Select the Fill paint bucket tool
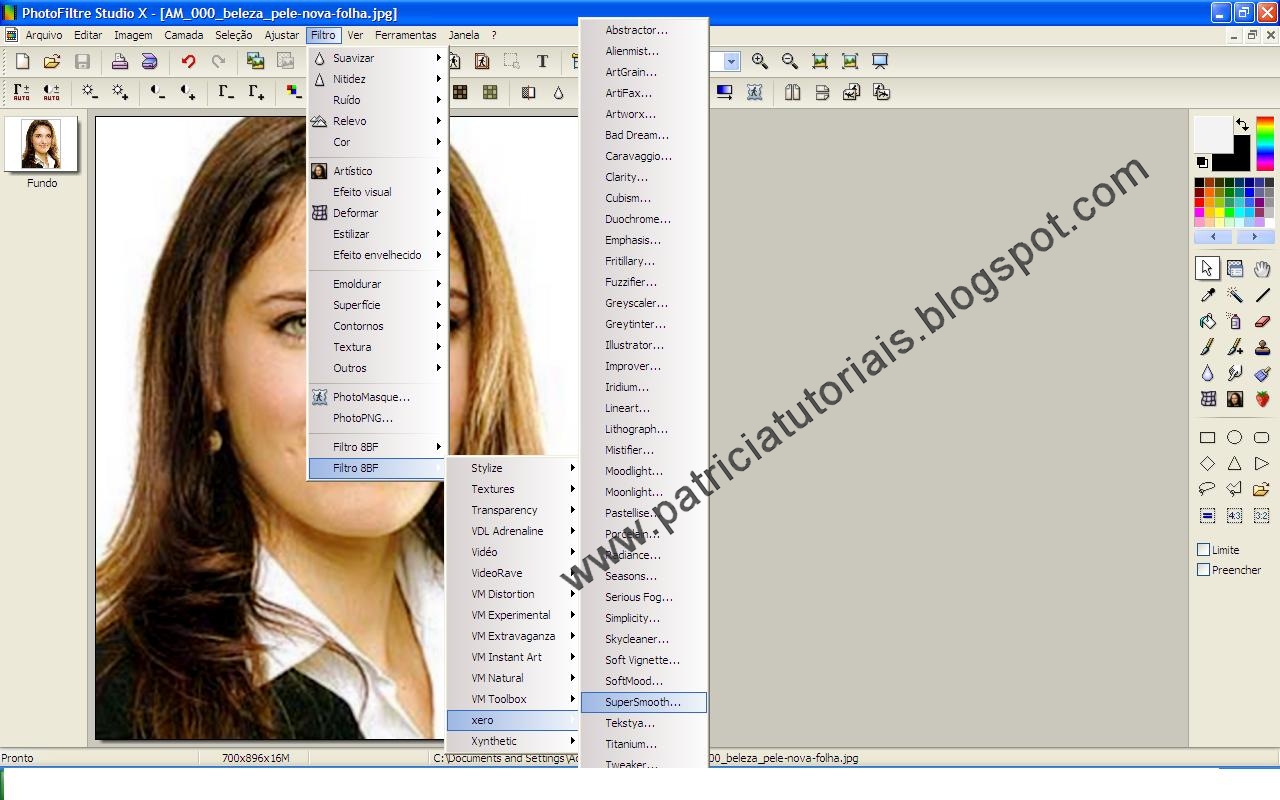 point(1208,321)
